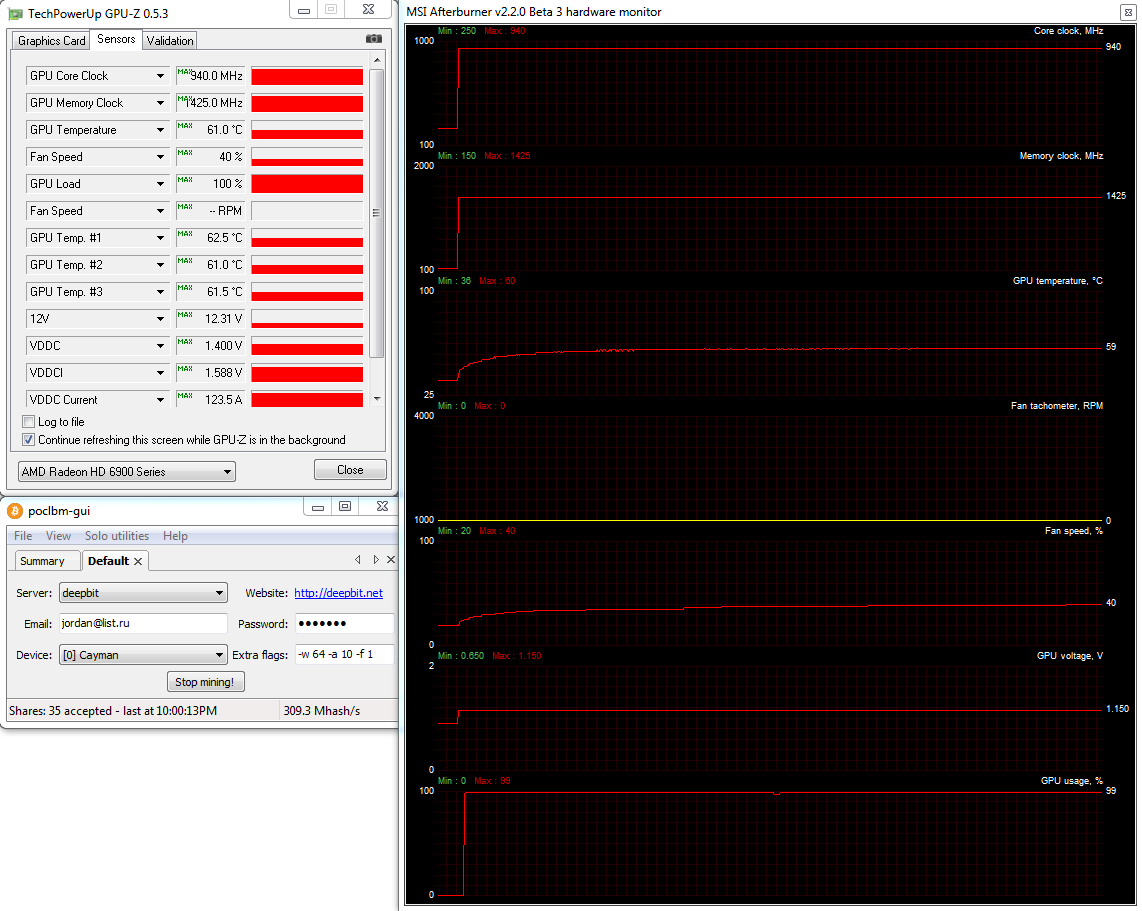Open the Server dropdown showing deepbit
The image size is (1142, 911).
(x=143, y=593)
